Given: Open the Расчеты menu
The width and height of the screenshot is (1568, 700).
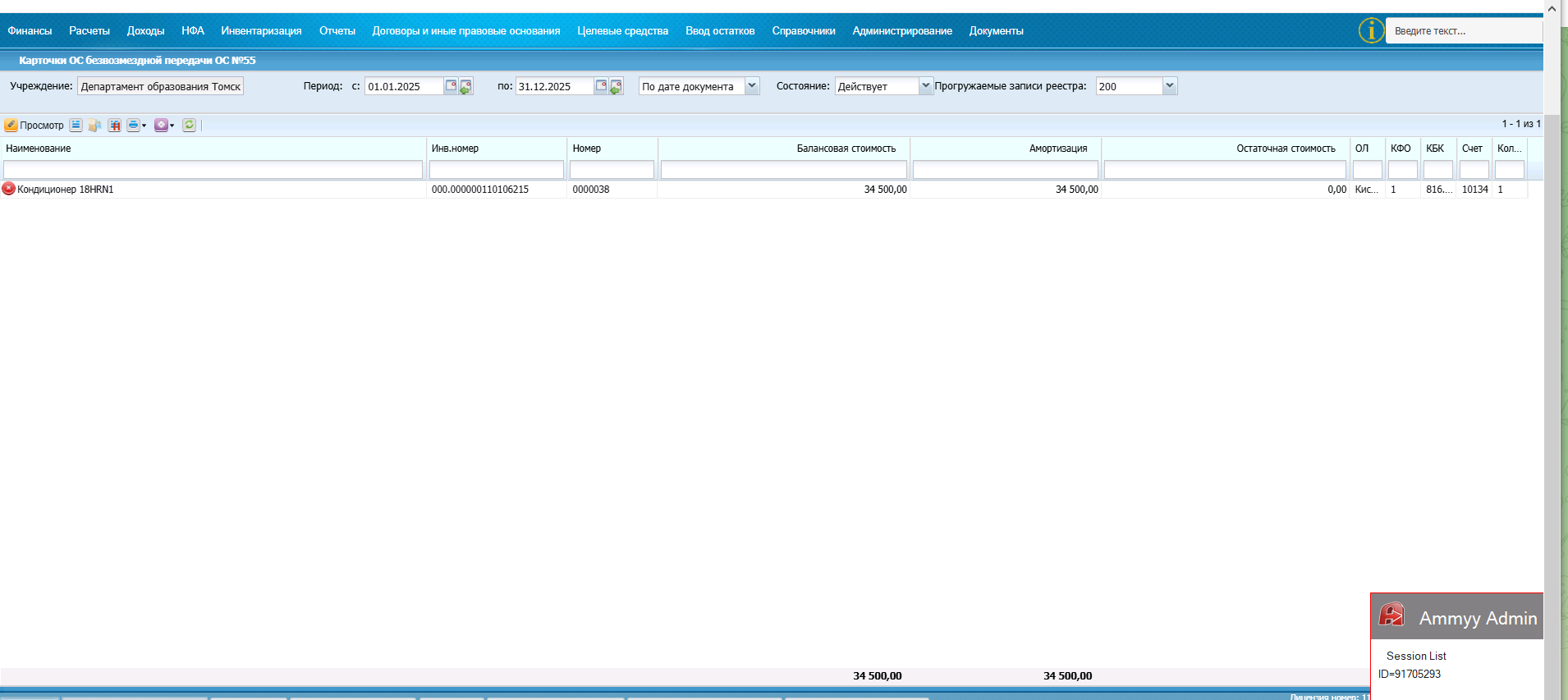Looking at the screenshot, I should pos(89,31).
